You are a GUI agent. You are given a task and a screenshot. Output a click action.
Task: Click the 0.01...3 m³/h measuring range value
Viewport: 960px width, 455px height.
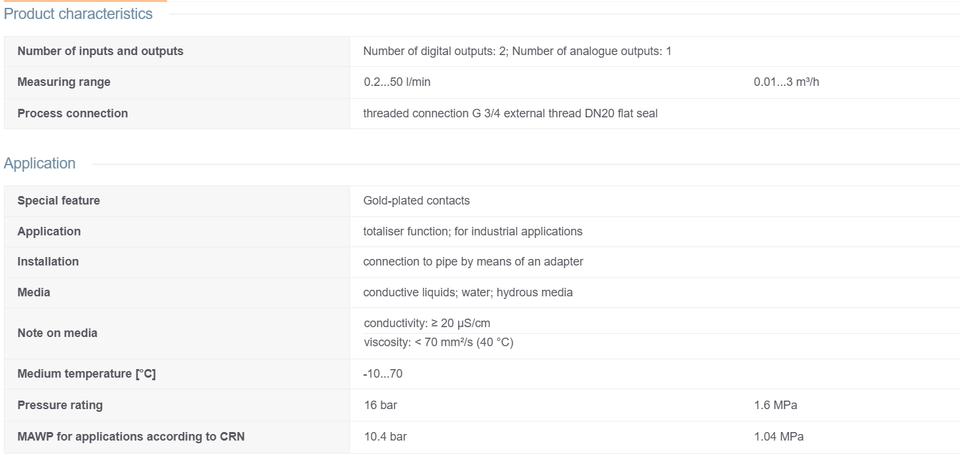786,82
